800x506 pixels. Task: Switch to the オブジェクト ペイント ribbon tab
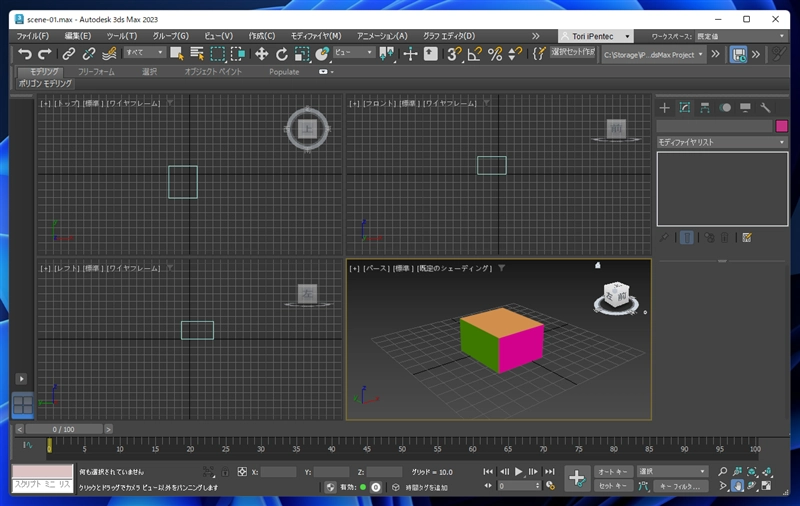pos(213,72)
